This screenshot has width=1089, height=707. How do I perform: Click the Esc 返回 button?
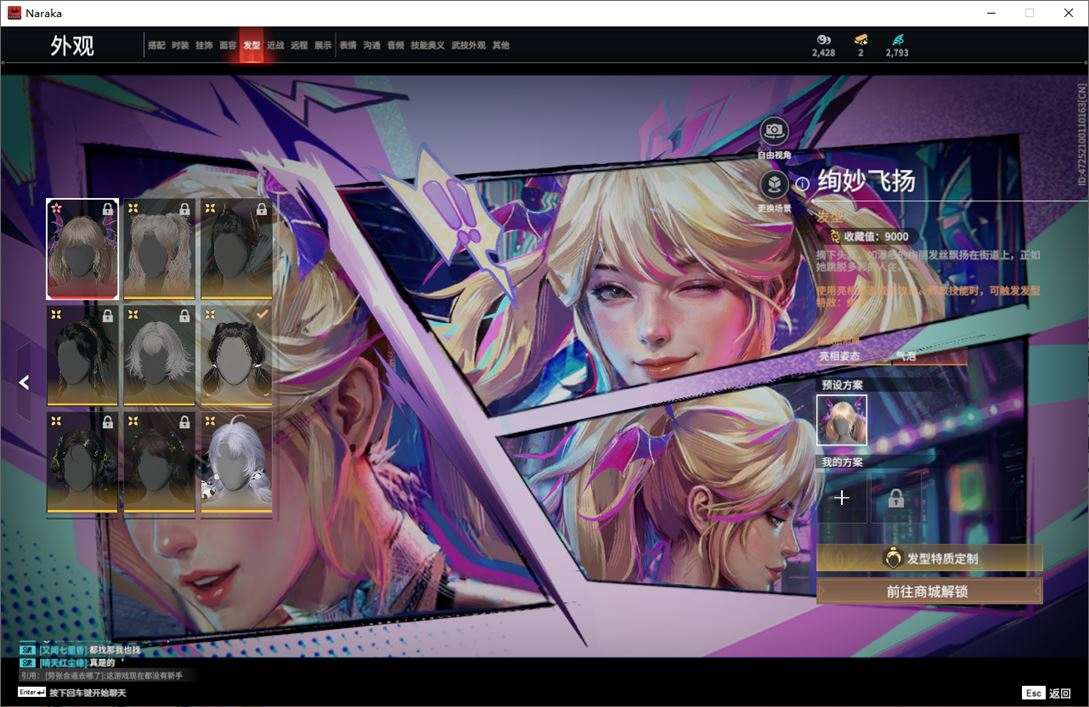1047,693
